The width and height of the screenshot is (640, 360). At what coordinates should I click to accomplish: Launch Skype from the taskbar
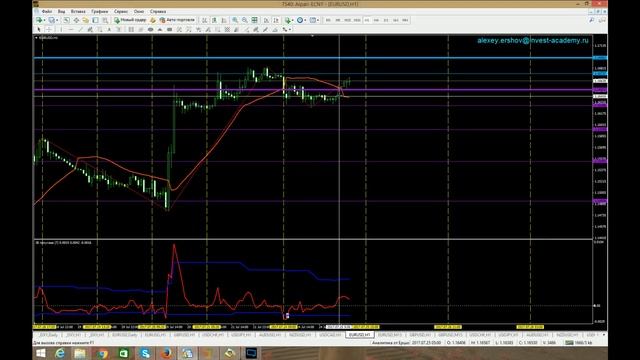point(145,353)
